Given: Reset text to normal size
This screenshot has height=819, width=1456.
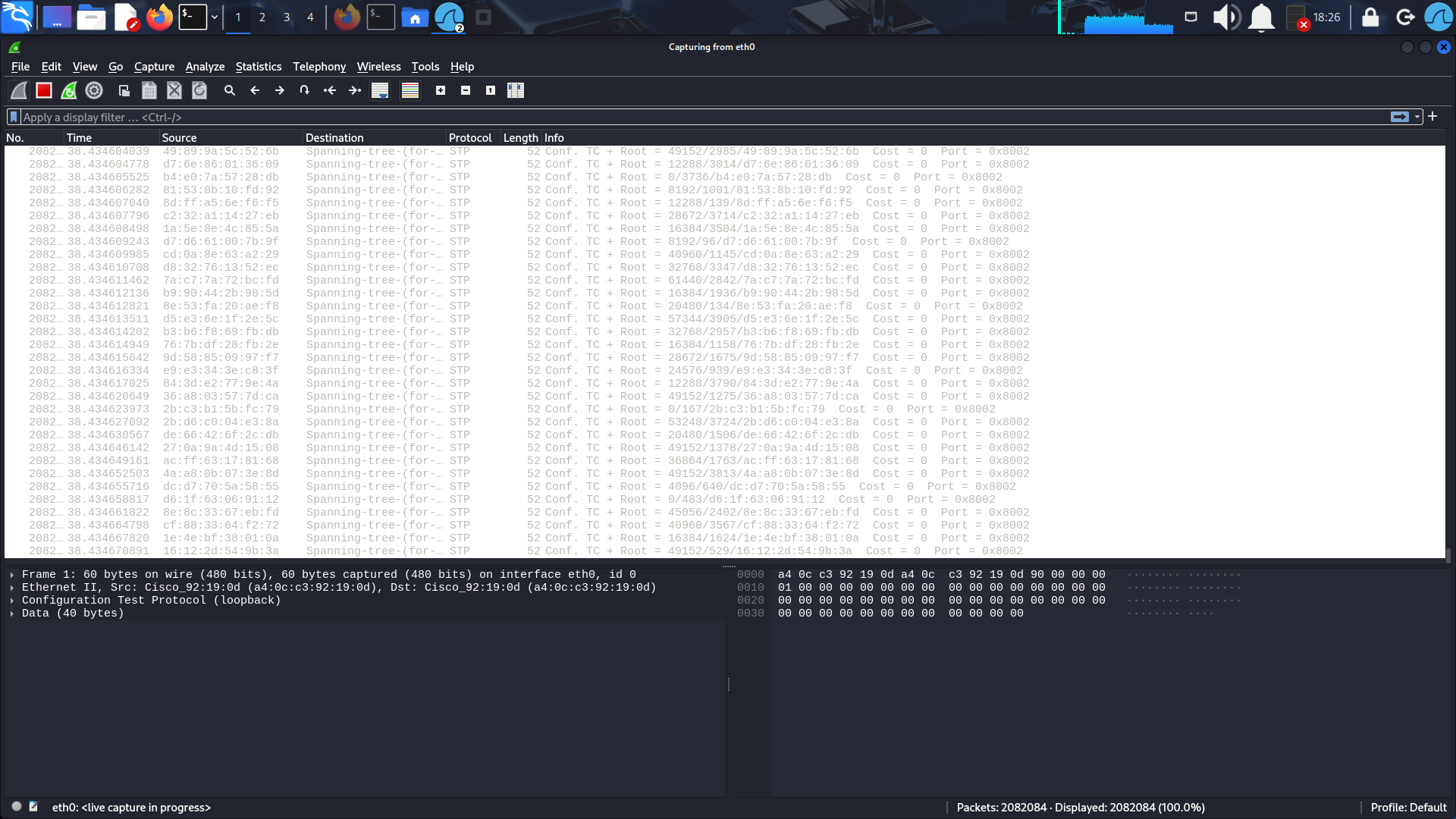Looking at the screenshot, I should click(491, 90).
